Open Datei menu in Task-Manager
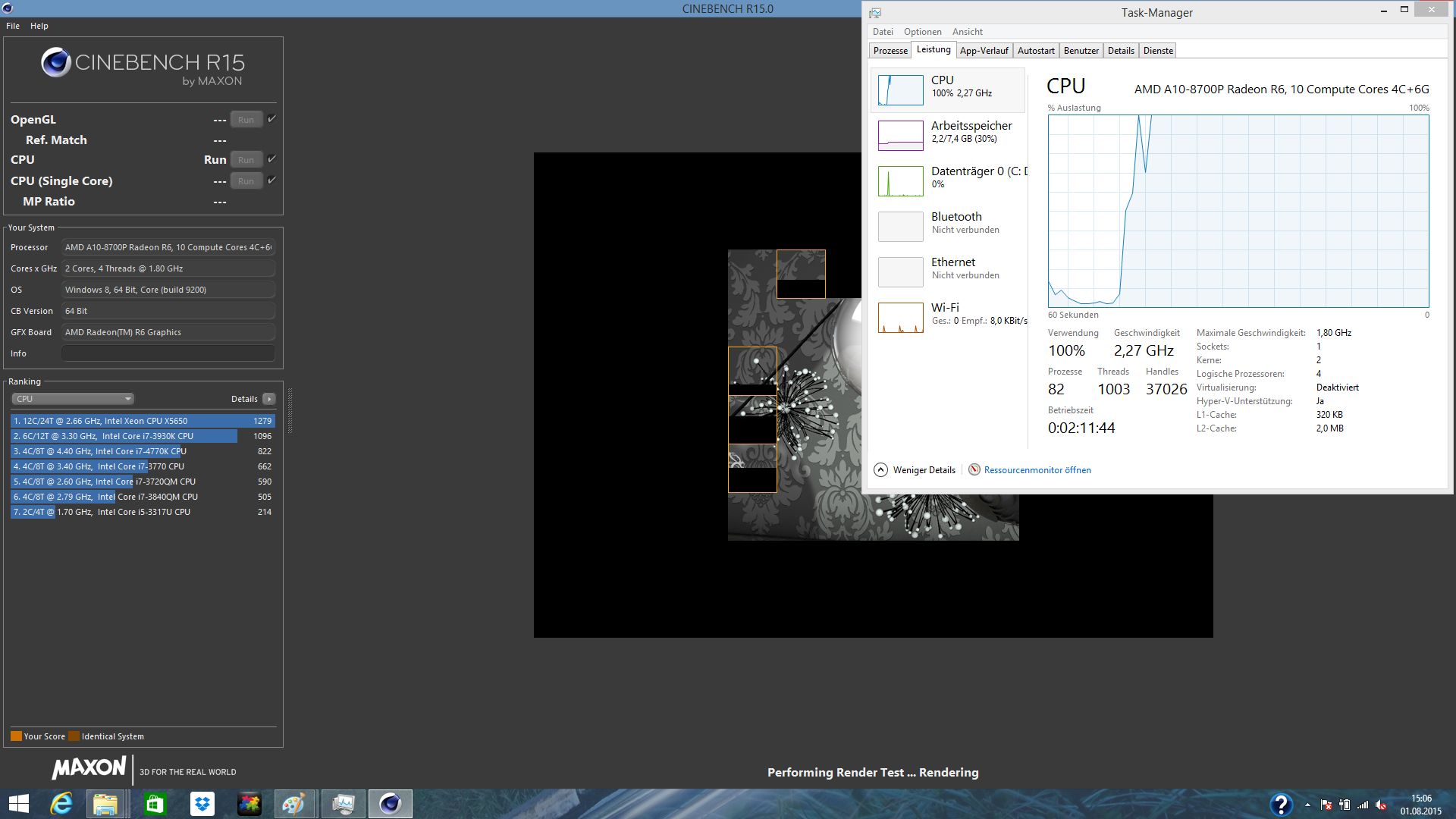Screen dimensions: 1456x819 pyautogui.click(x=883, y=32)
